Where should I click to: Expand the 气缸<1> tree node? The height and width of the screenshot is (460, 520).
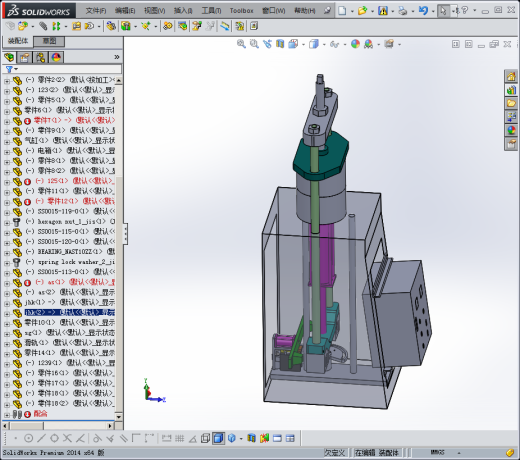pyautogui.click(x=7, y=142)
